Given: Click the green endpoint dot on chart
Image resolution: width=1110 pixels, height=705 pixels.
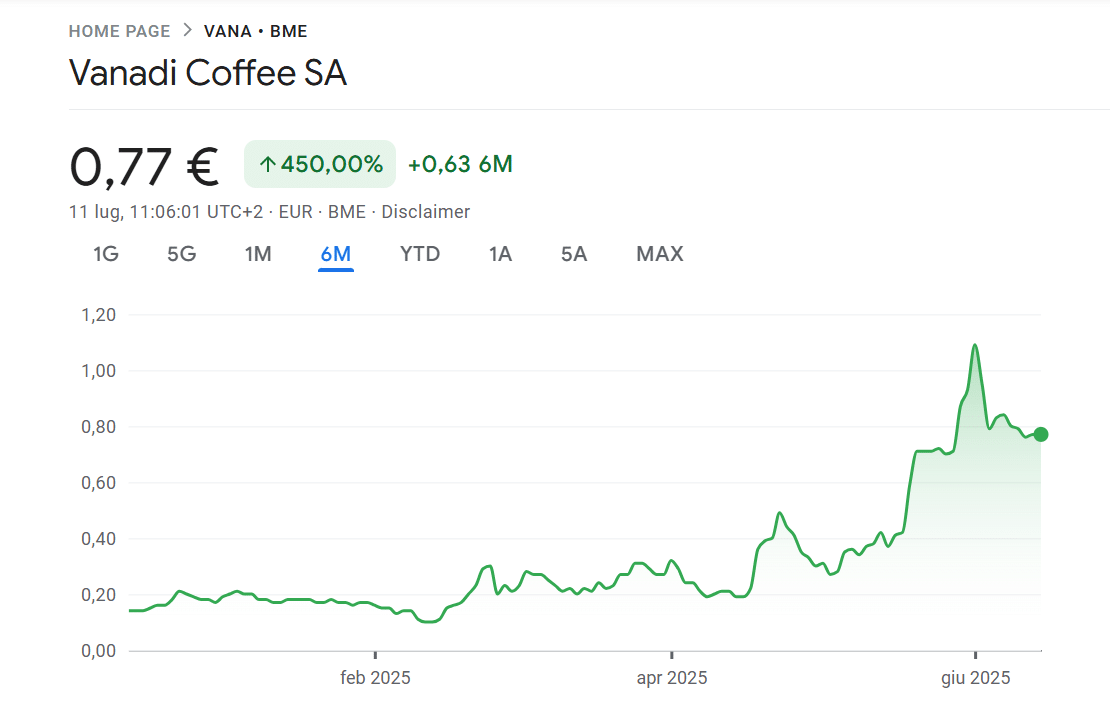Looking at the screenshot, I should (1041, 435).
